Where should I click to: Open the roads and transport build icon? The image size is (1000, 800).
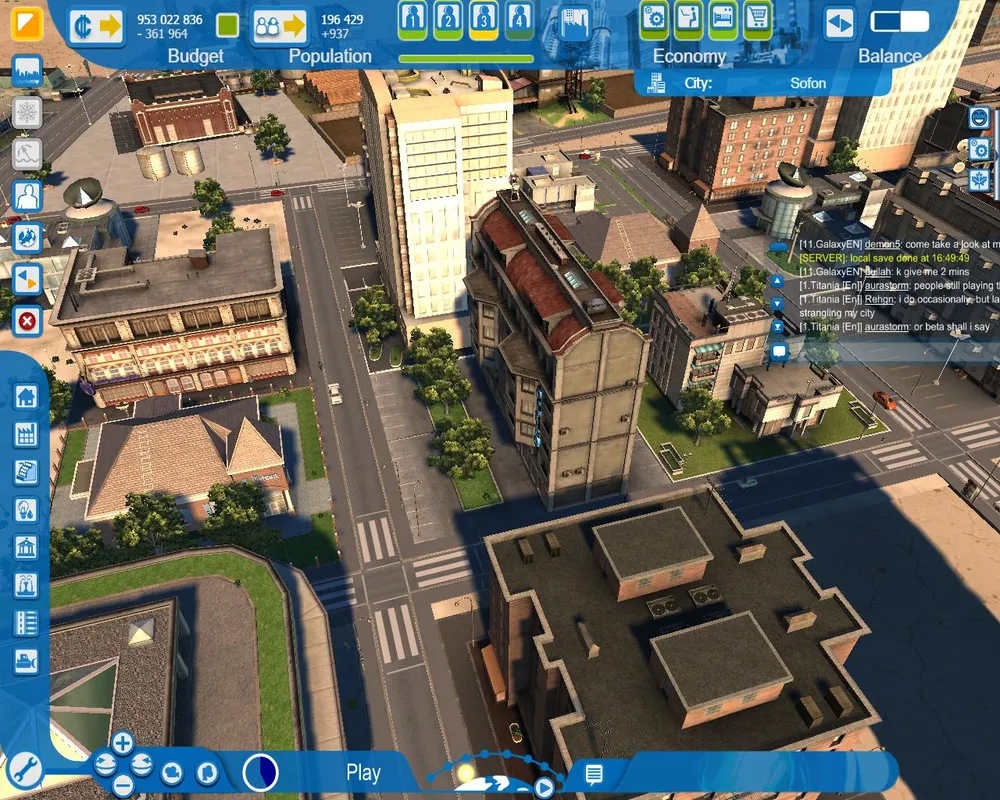pos(26,472)
